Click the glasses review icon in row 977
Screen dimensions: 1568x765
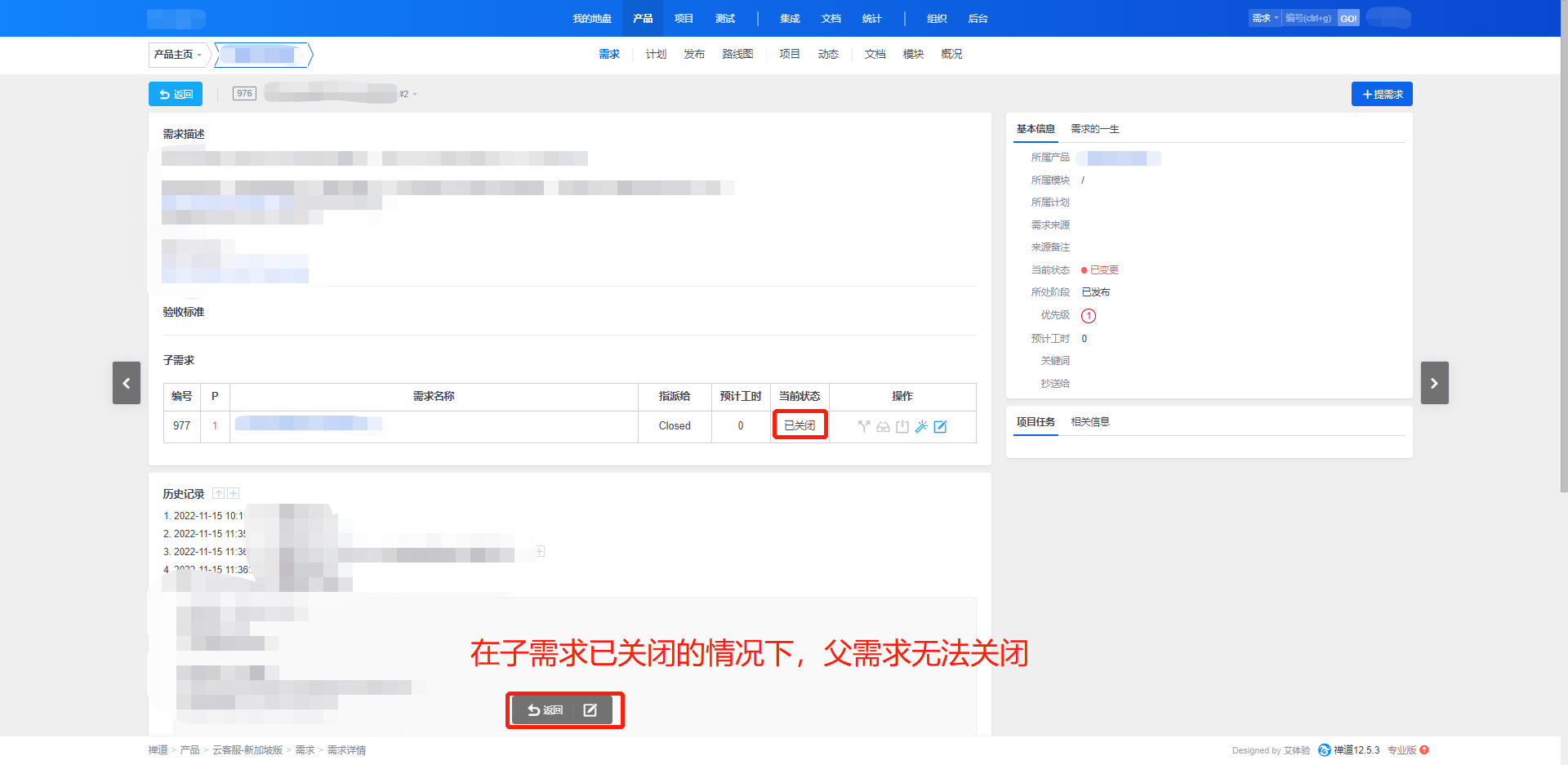pos(883,426)
